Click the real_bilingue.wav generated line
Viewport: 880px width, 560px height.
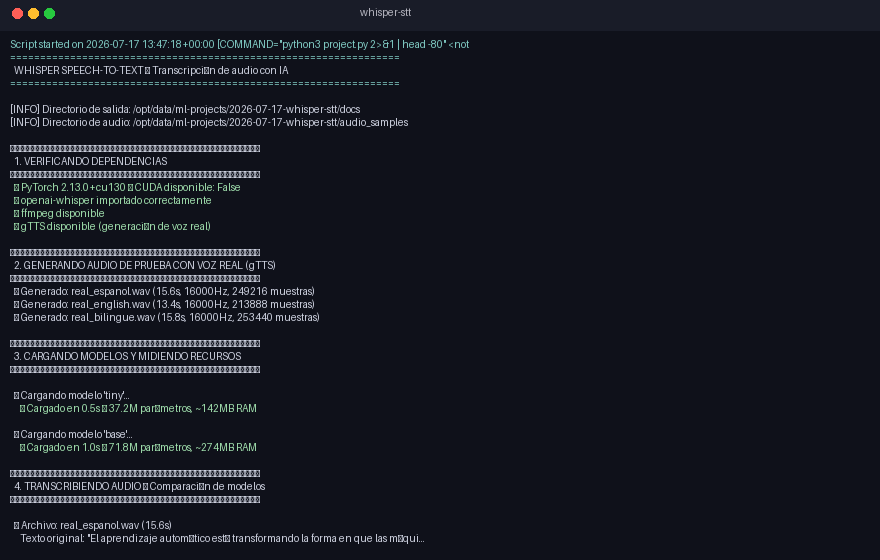167,317
